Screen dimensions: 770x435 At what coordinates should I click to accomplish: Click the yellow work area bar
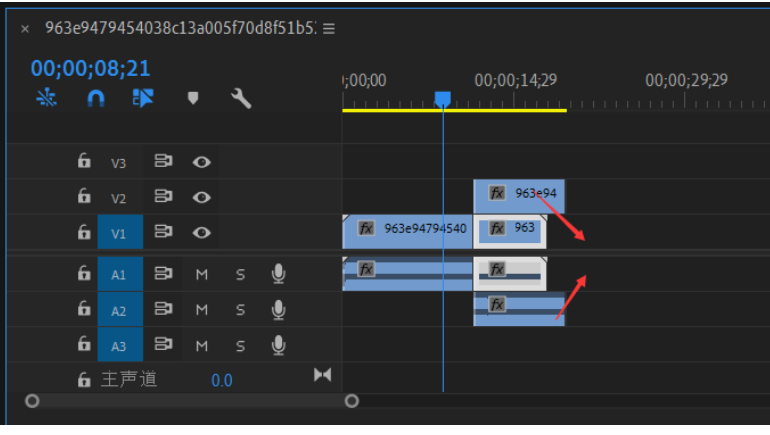(x=454, y=110)
